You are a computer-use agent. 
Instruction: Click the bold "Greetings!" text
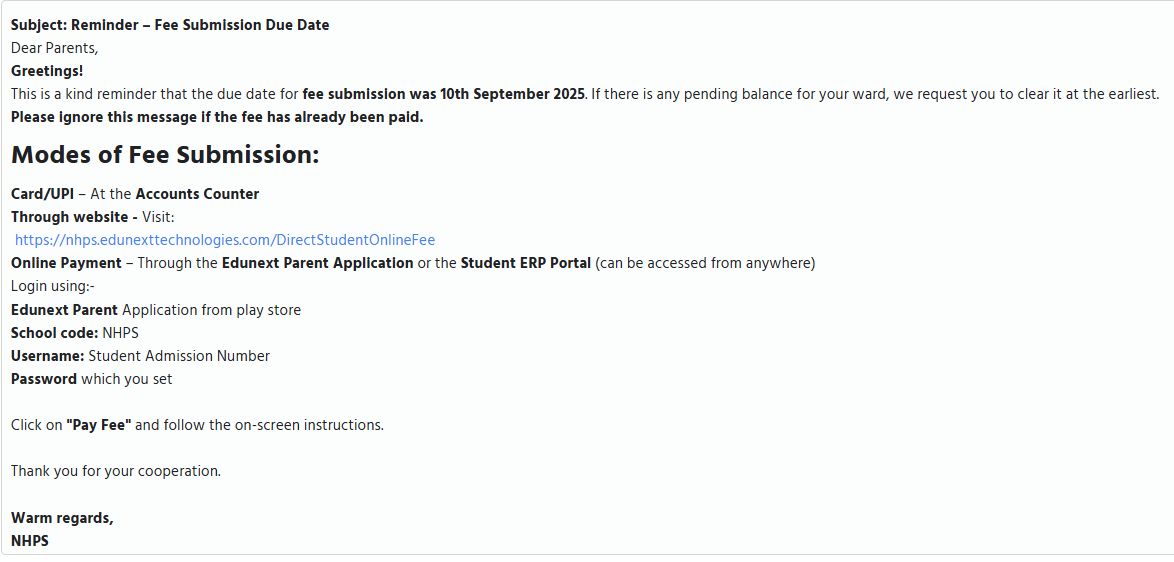pyautogui.click(x=47, y=71)
